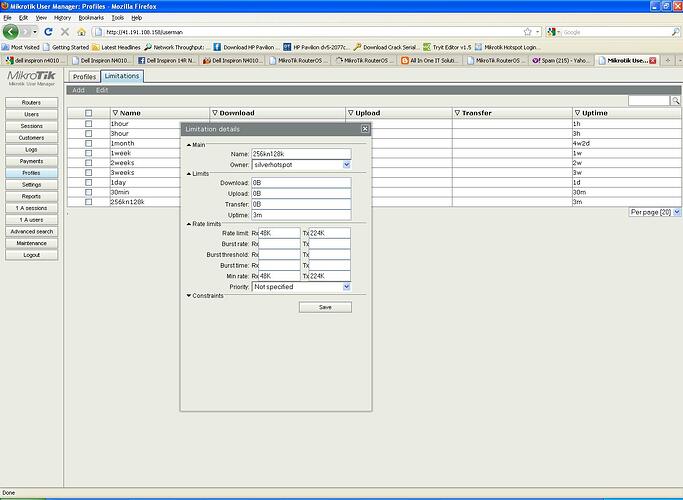Viewport: 683px width, 500px height.
Task: Switch to the Profiles tab
Action: (x=84, y=76)
